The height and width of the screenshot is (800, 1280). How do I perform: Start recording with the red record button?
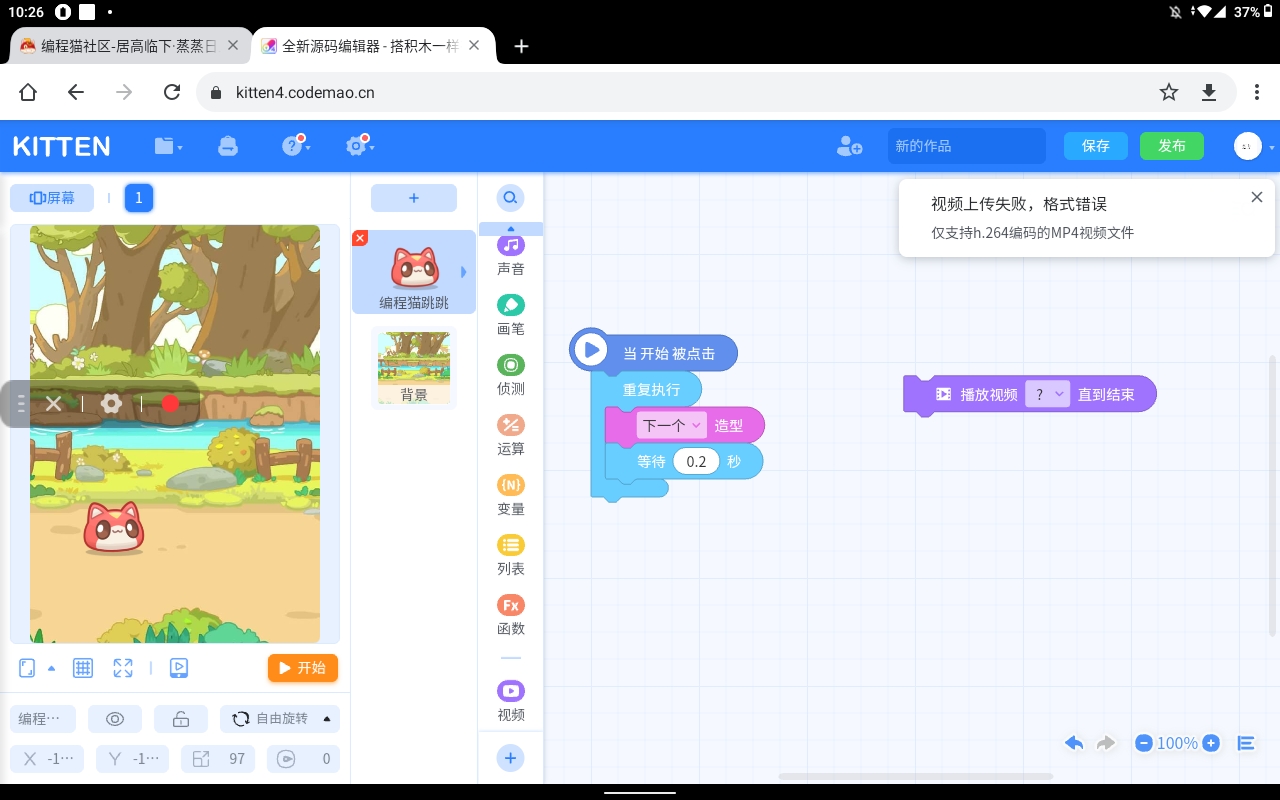coord(170,403)
